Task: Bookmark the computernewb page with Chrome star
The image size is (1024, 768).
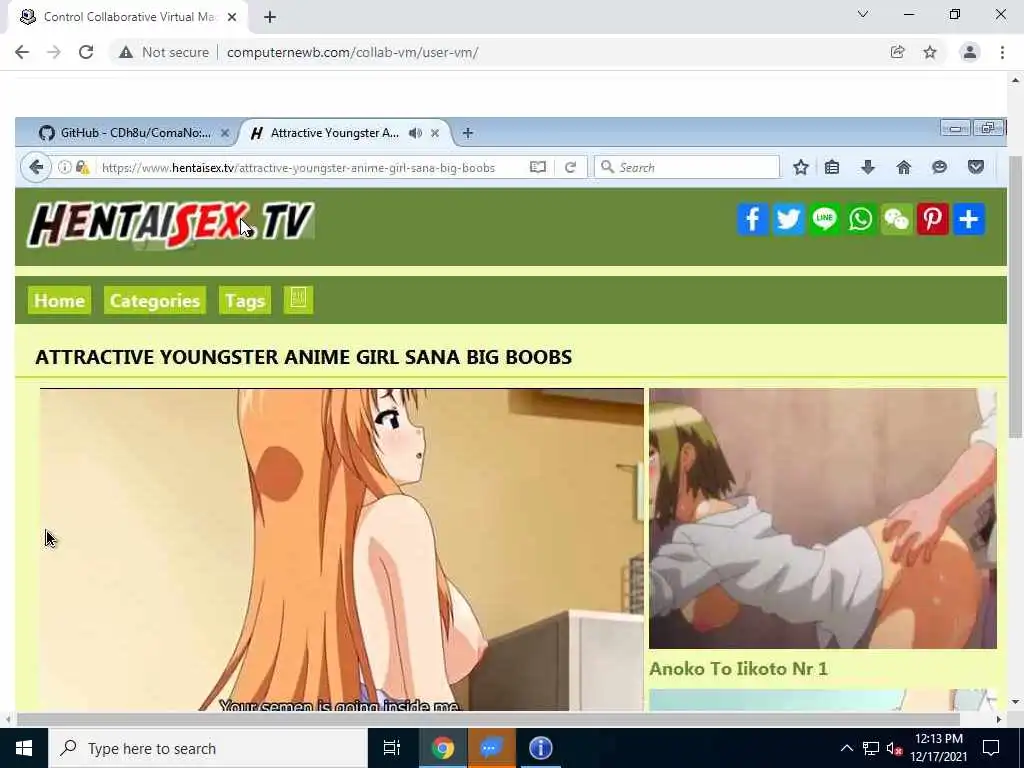Action: [930, 52]
